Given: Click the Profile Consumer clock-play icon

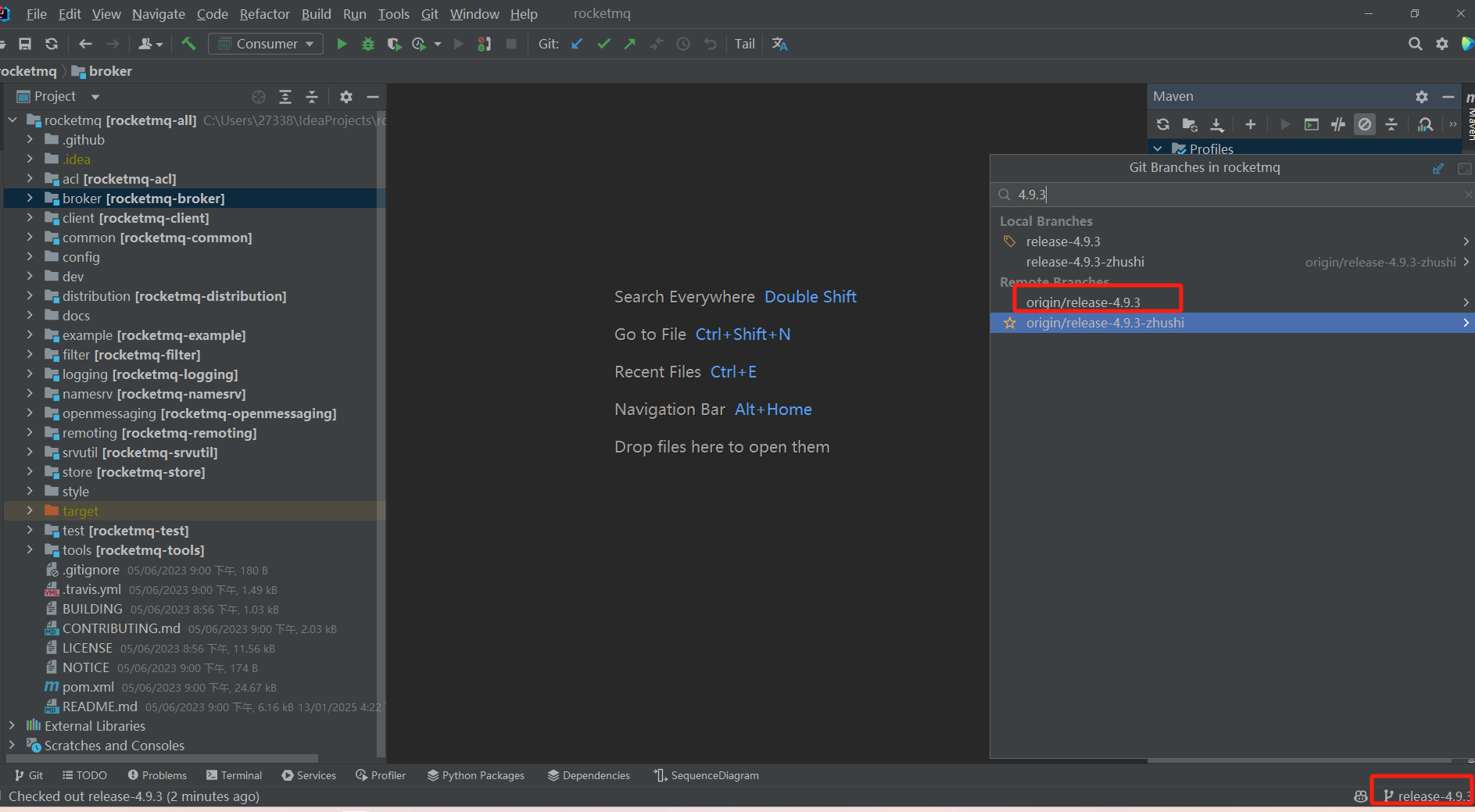Looking at the screenshot, I should [420, 44].
